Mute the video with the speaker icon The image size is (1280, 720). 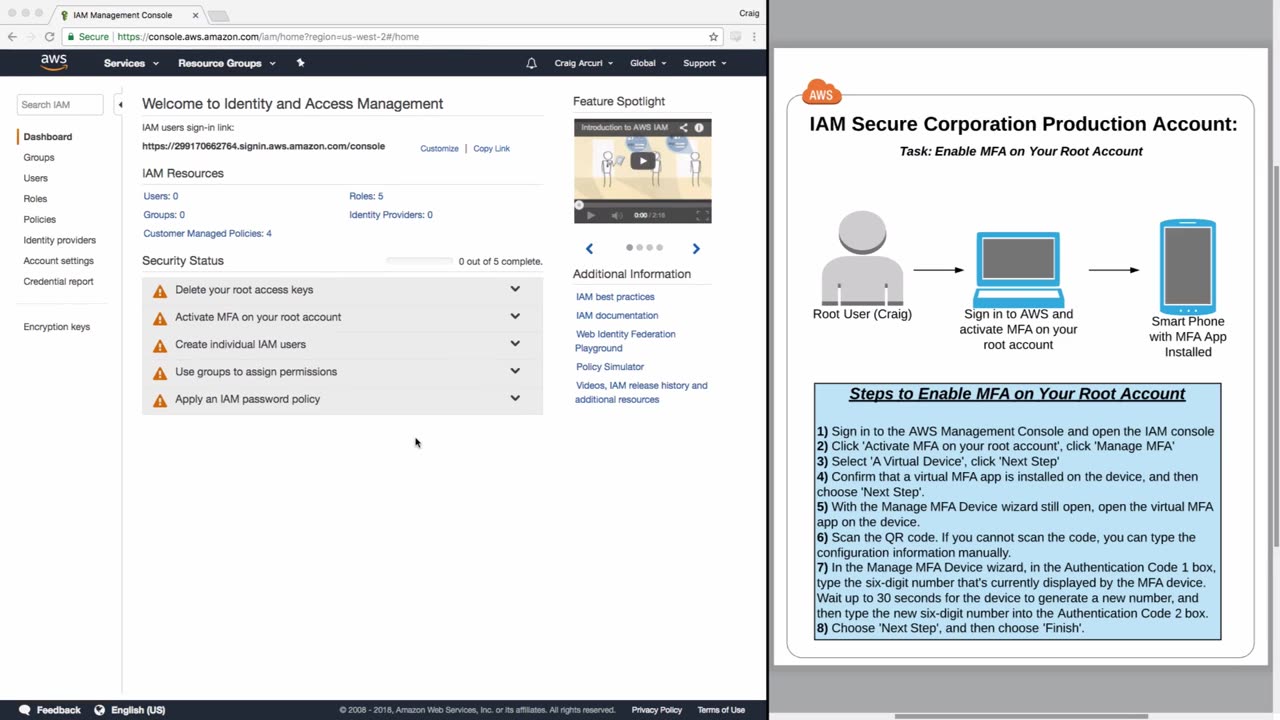pyautogui.click(x=616, y=215)
